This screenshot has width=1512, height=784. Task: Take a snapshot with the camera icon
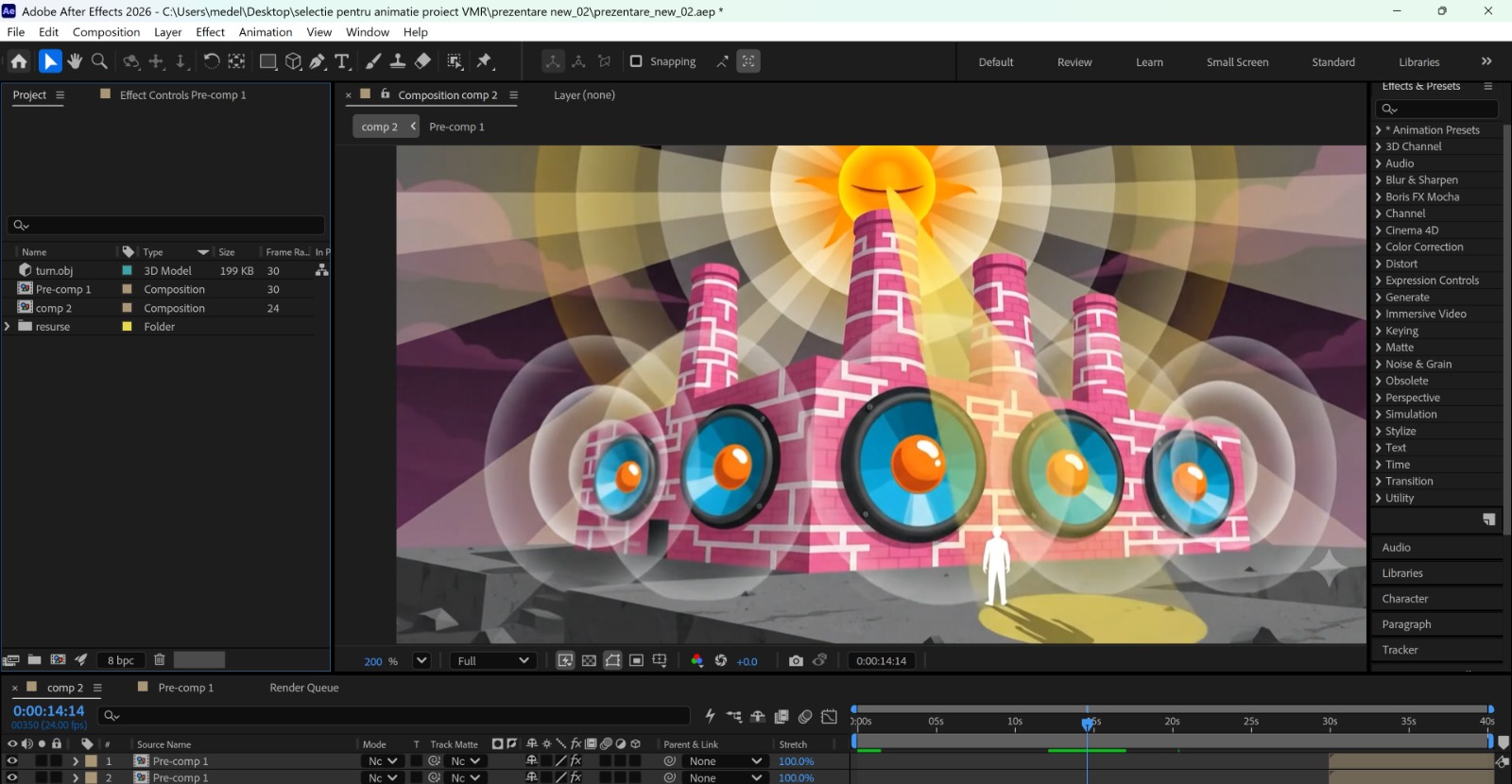[796, 660]
